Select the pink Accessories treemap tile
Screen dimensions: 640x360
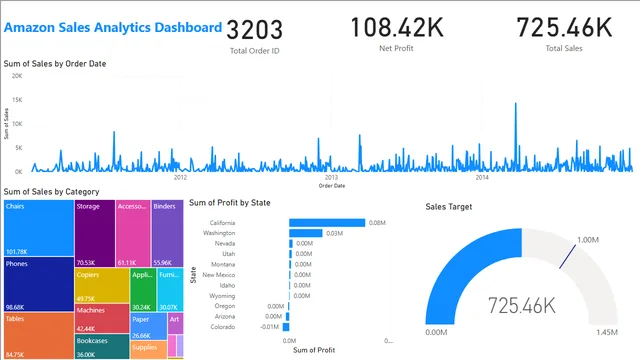(x=133, y=233)
